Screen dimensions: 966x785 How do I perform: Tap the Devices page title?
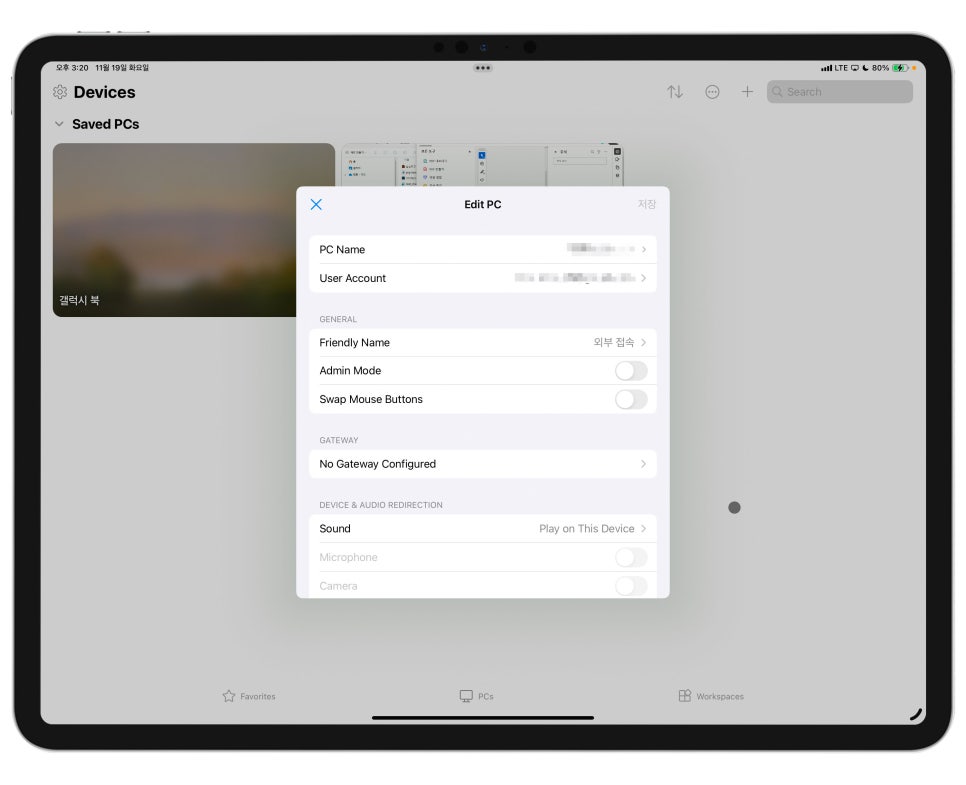pyautogui.click(x=104, y=92)
